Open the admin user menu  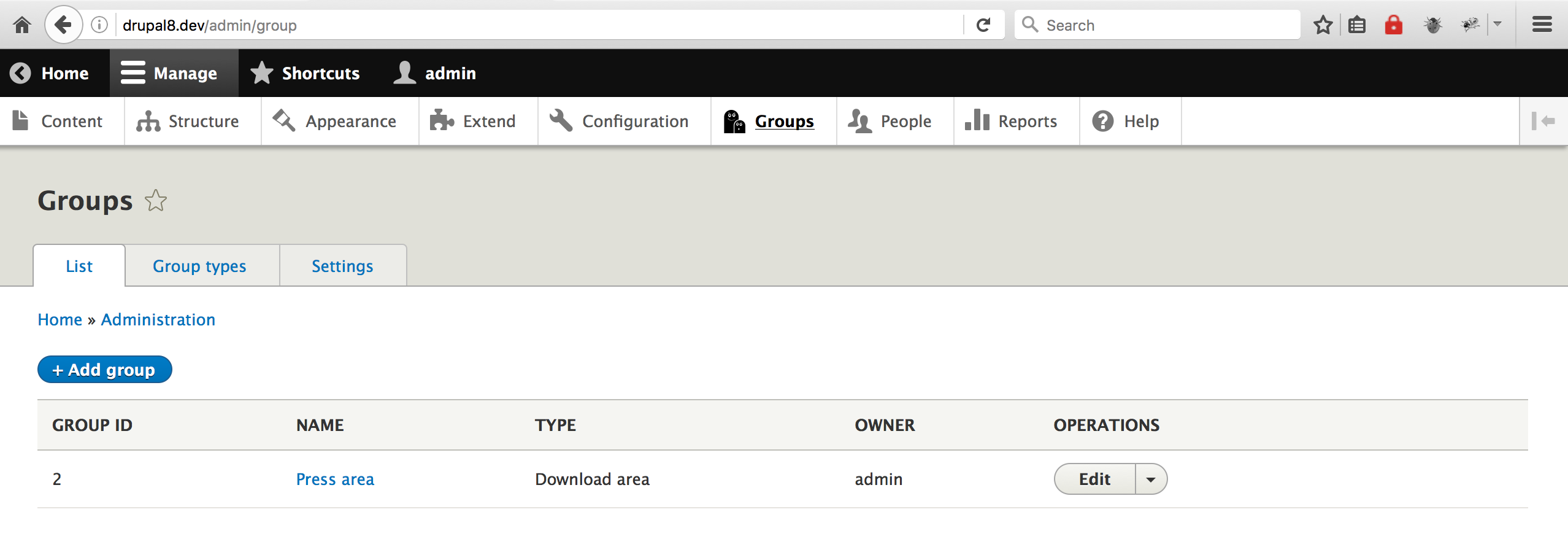(435, 73)
